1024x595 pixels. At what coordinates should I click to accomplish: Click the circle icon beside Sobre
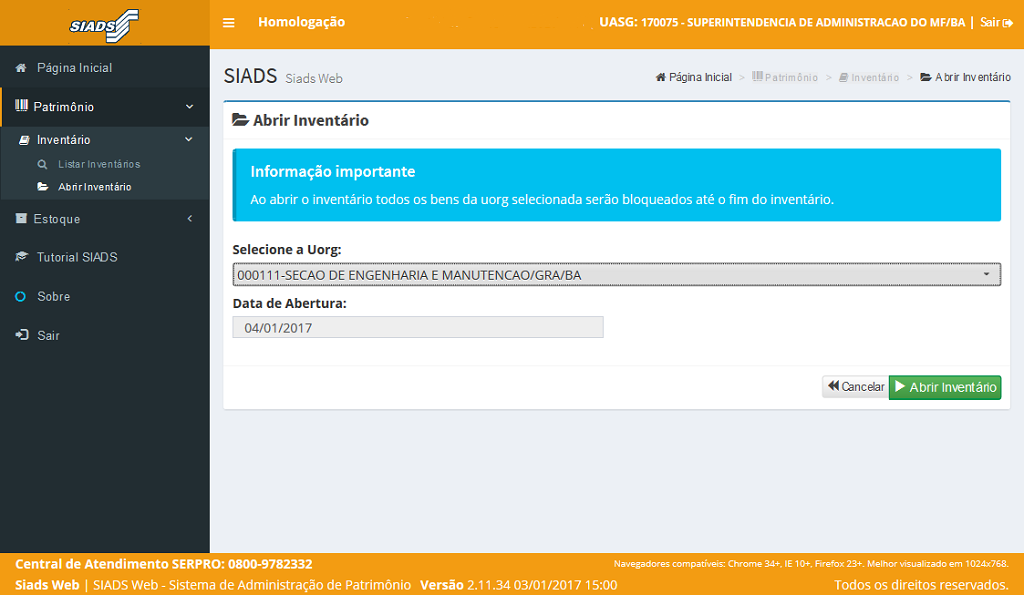tap(21, 297)
